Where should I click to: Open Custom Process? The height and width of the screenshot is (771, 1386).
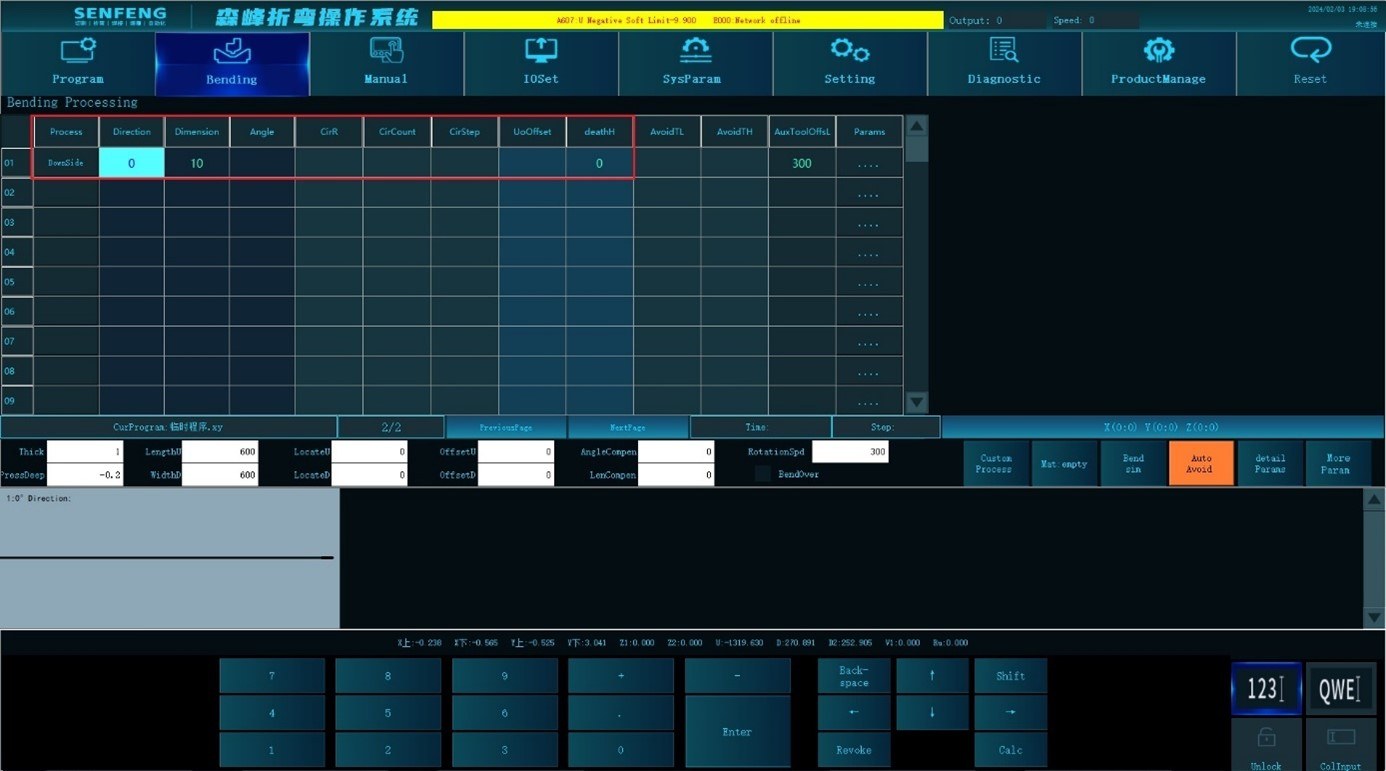coord(995,463)
